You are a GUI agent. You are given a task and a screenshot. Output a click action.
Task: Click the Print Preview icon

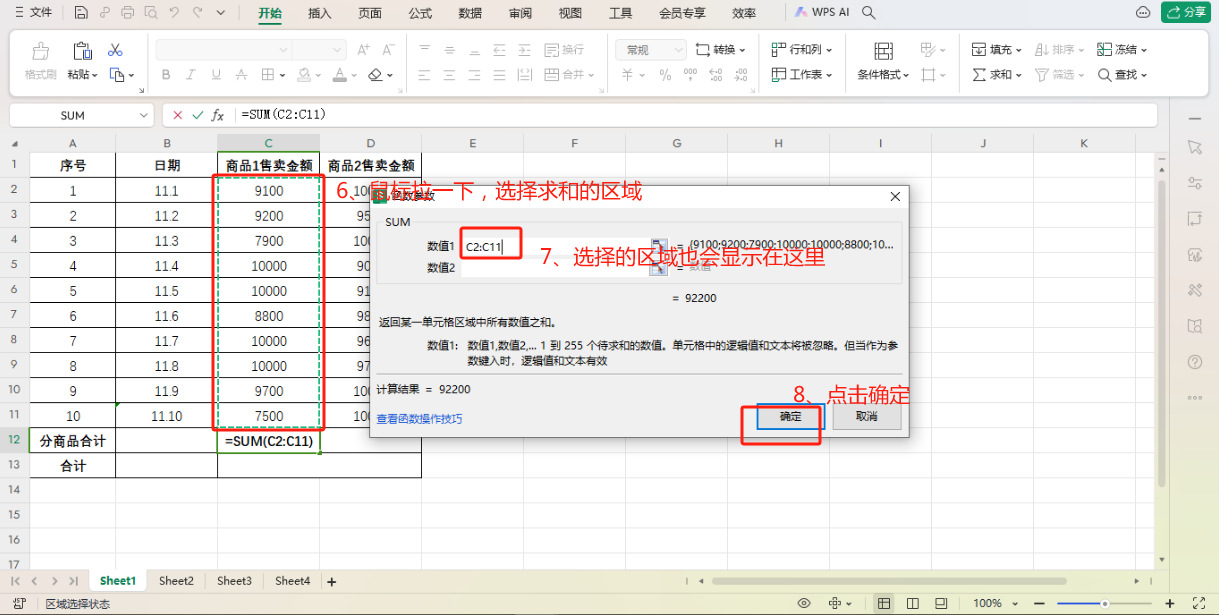coord(150,13)
